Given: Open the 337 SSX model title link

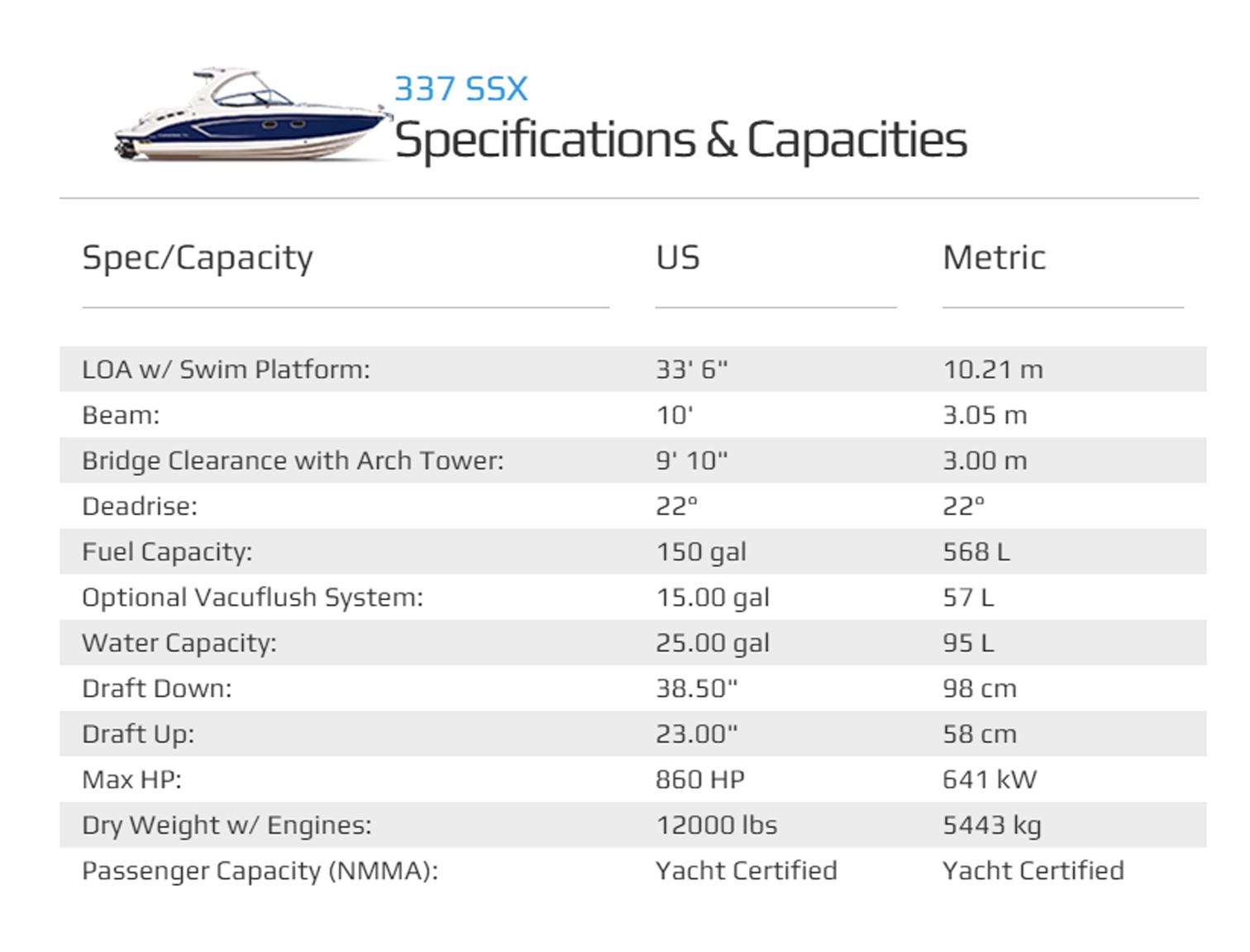Looking at the screenshot, I should (460, 89).
